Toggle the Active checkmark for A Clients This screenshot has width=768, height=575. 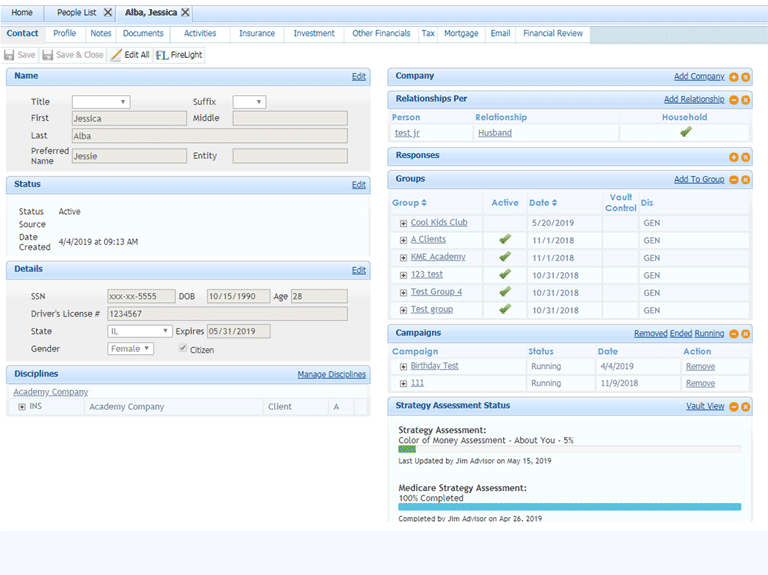tap(504, 240)
